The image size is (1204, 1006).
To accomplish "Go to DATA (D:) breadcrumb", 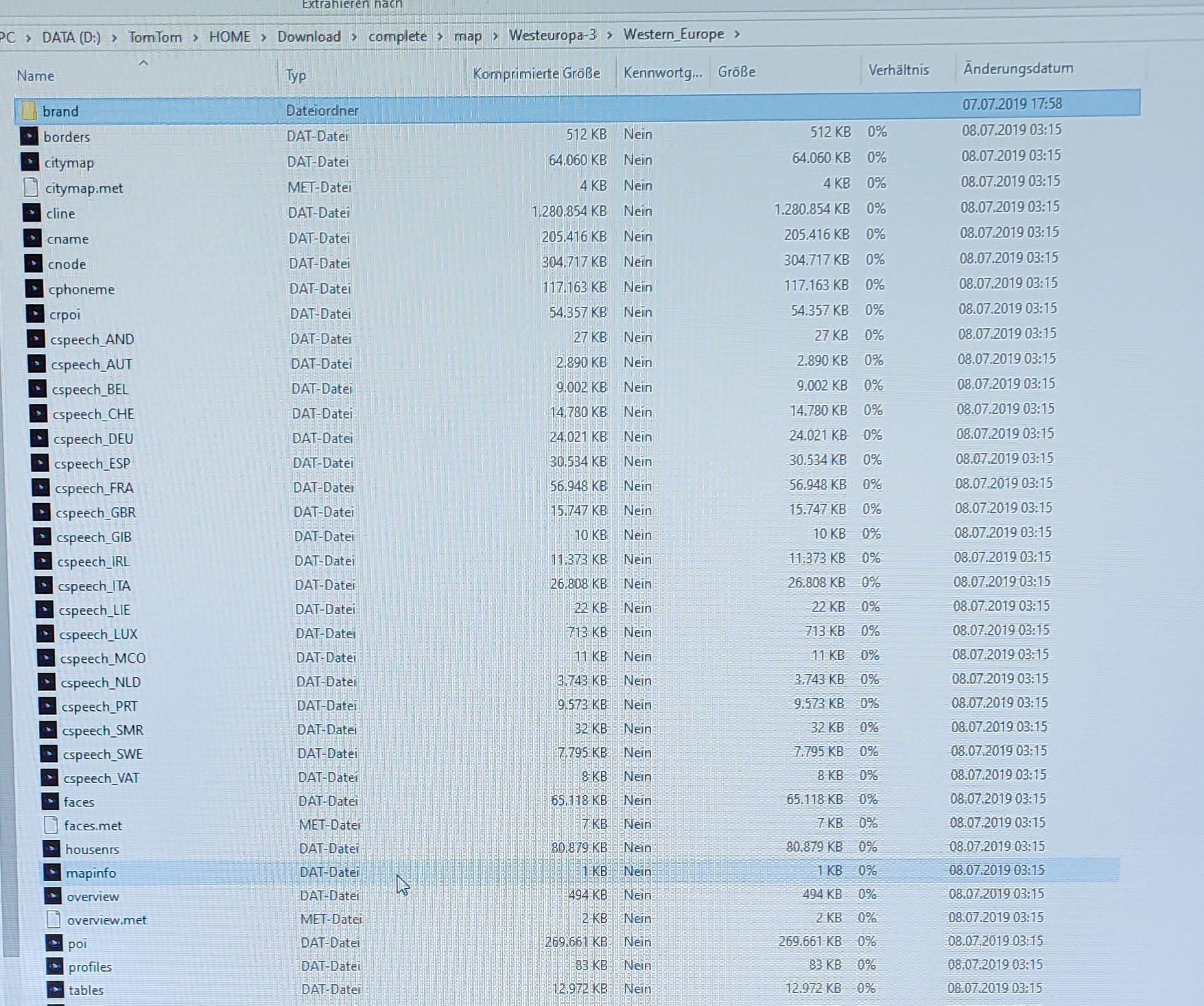I will [71, 37].
